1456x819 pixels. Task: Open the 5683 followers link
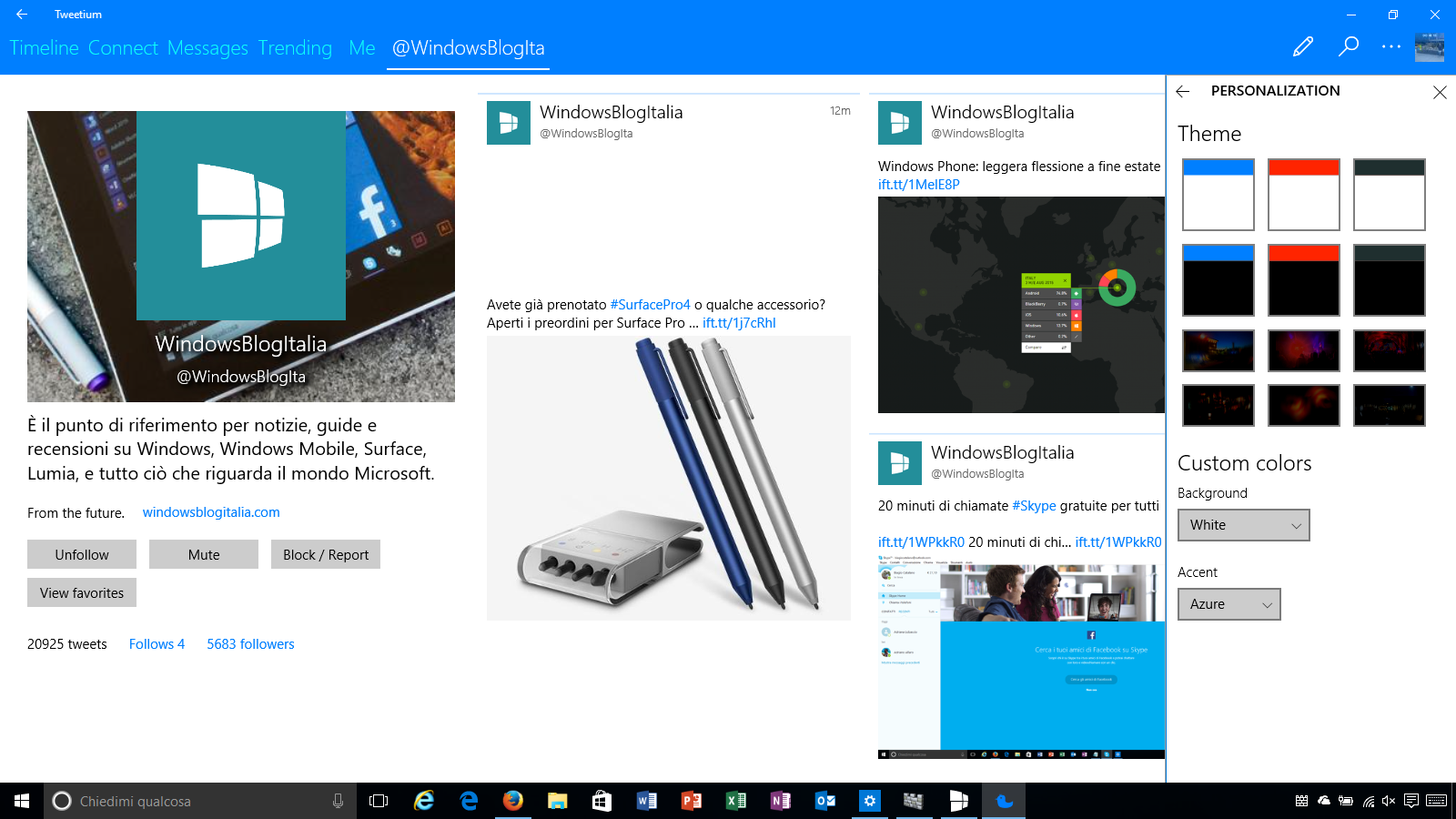(x=250, y=644)
